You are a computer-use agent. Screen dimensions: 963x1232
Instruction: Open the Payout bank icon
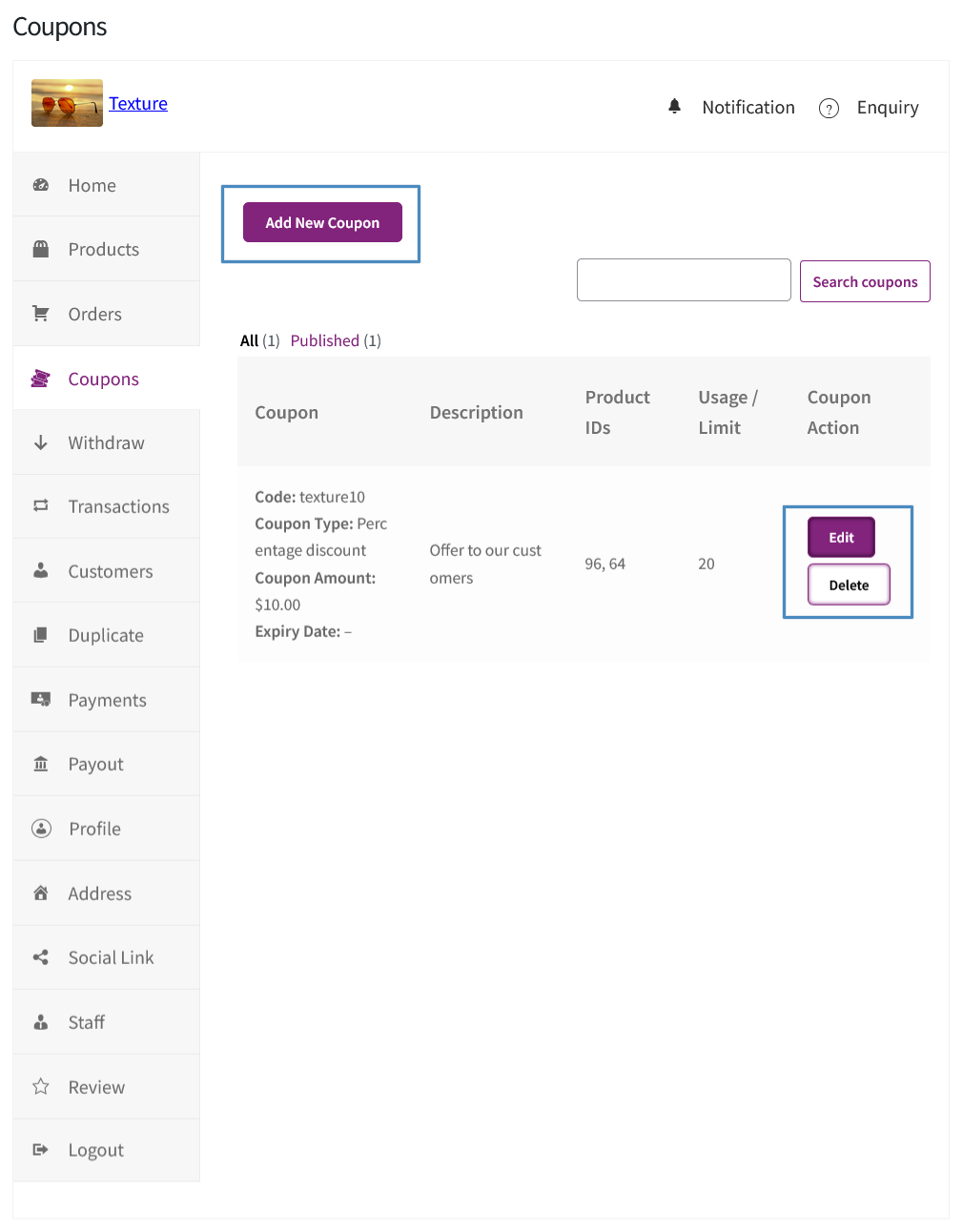click(41, 763)
